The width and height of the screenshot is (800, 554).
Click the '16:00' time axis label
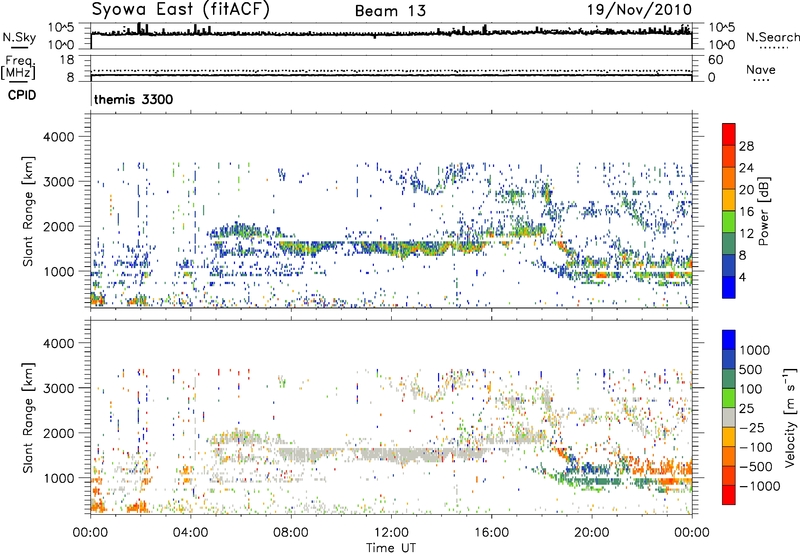(x=491, y=533)
